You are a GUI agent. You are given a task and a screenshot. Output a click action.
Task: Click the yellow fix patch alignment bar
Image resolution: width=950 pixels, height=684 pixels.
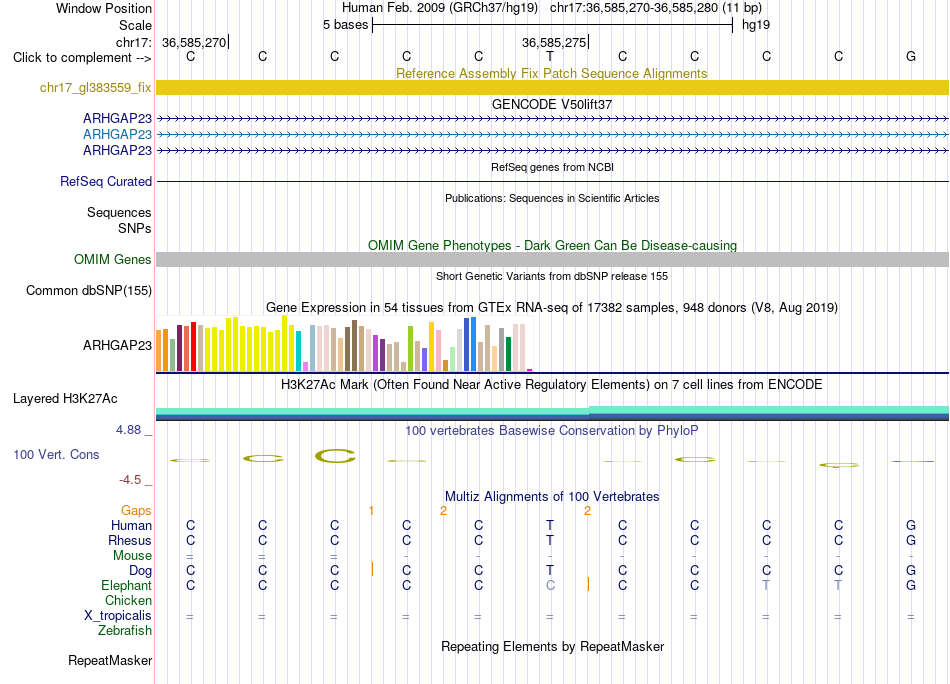click(x=552, y=87)
